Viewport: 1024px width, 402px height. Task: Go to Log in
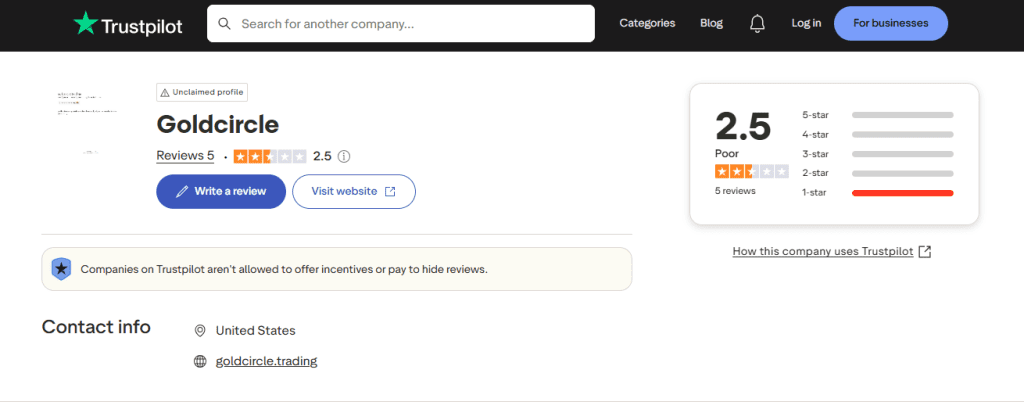pyautogui.click(x=807, y=23)
